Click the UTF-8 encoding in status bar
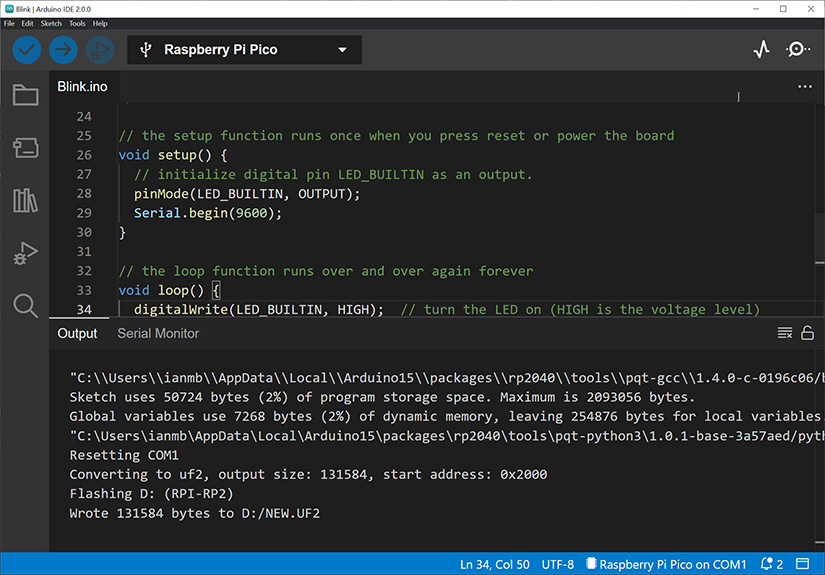 tap(555, 564)
